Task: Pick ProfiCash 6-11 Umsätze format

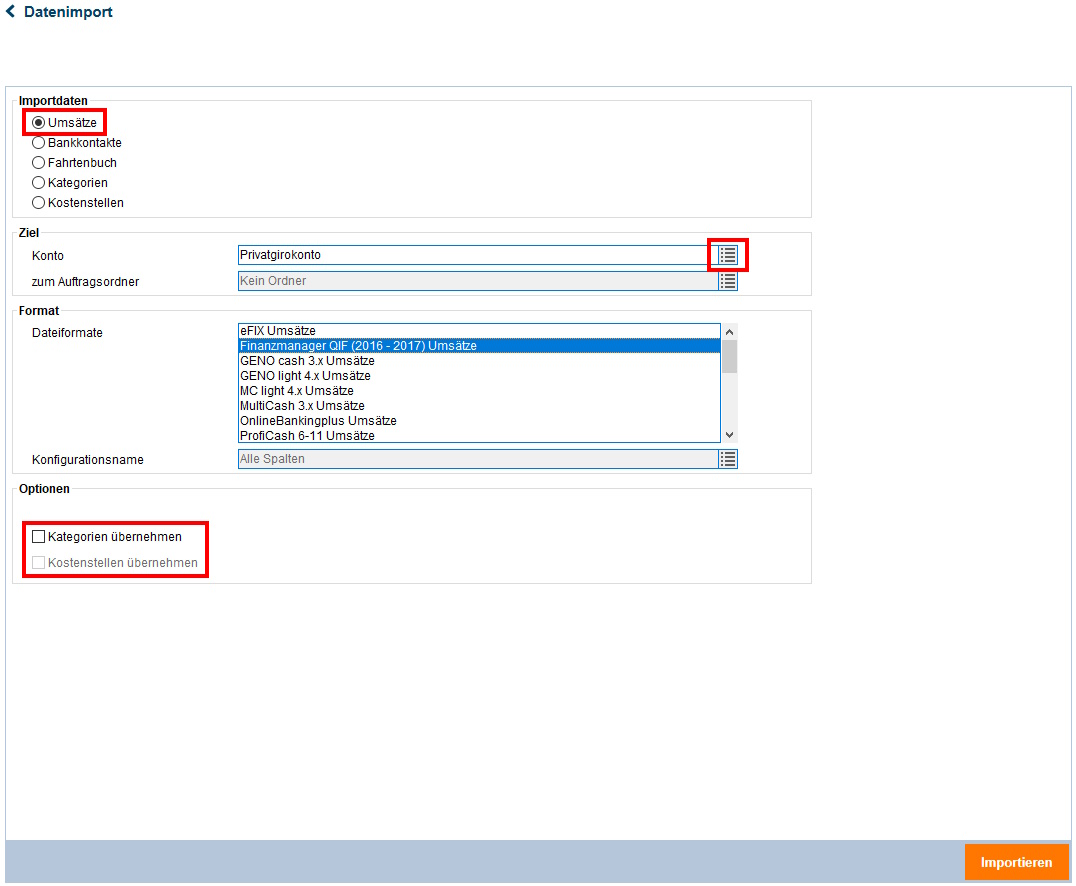Action: coord(479,436)
